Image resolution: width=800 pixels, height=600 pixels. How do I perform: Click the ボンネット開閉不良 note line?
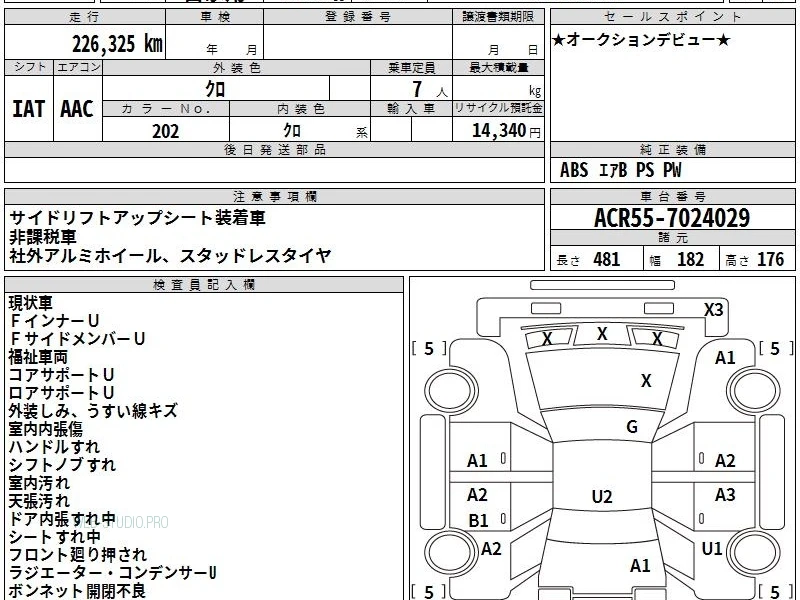pos(77,591)
